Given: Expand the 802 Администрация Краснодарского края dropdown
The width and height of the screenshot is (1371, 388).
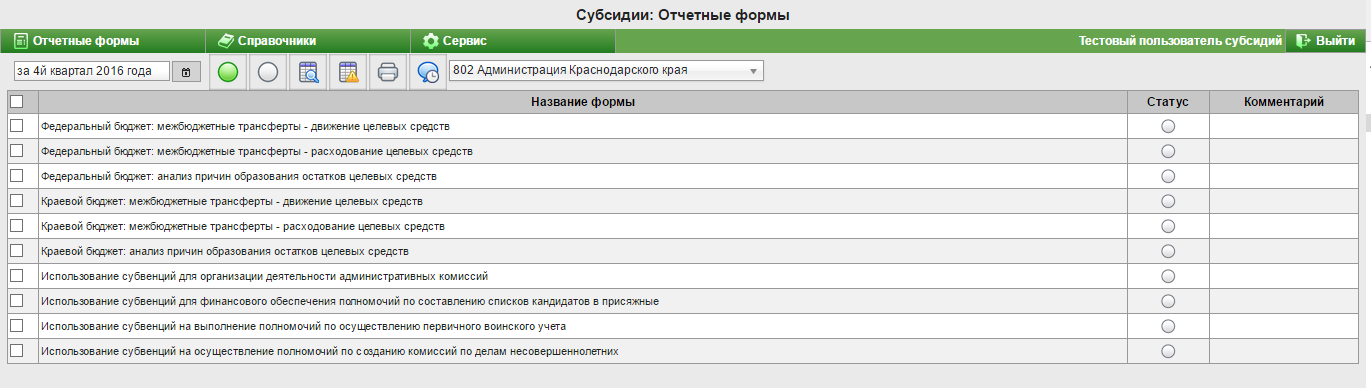Looking at the screenshot, I should [607, 71].
